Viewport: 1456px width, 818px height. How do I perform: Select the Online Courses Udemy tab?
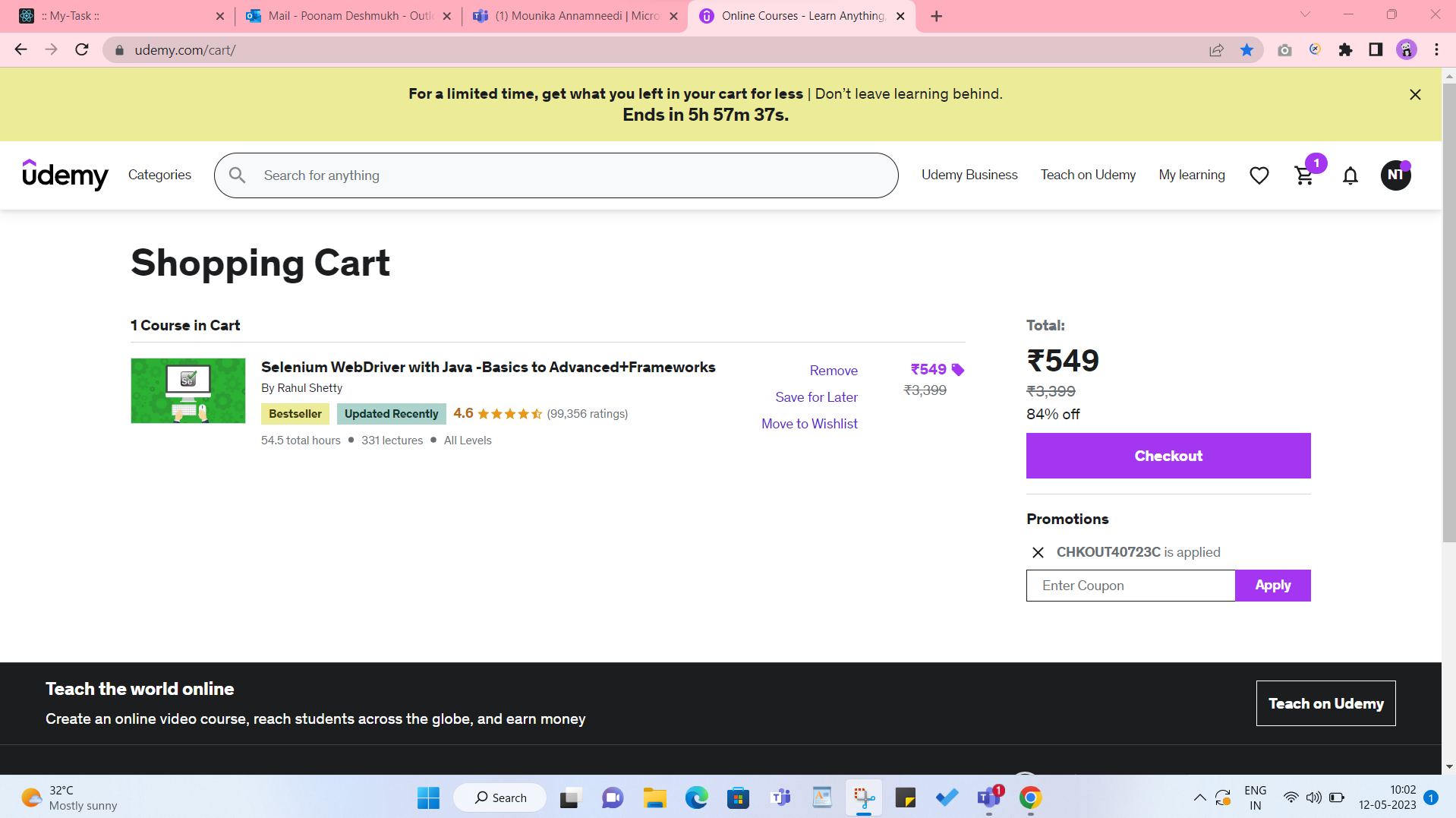click(802, 16)
